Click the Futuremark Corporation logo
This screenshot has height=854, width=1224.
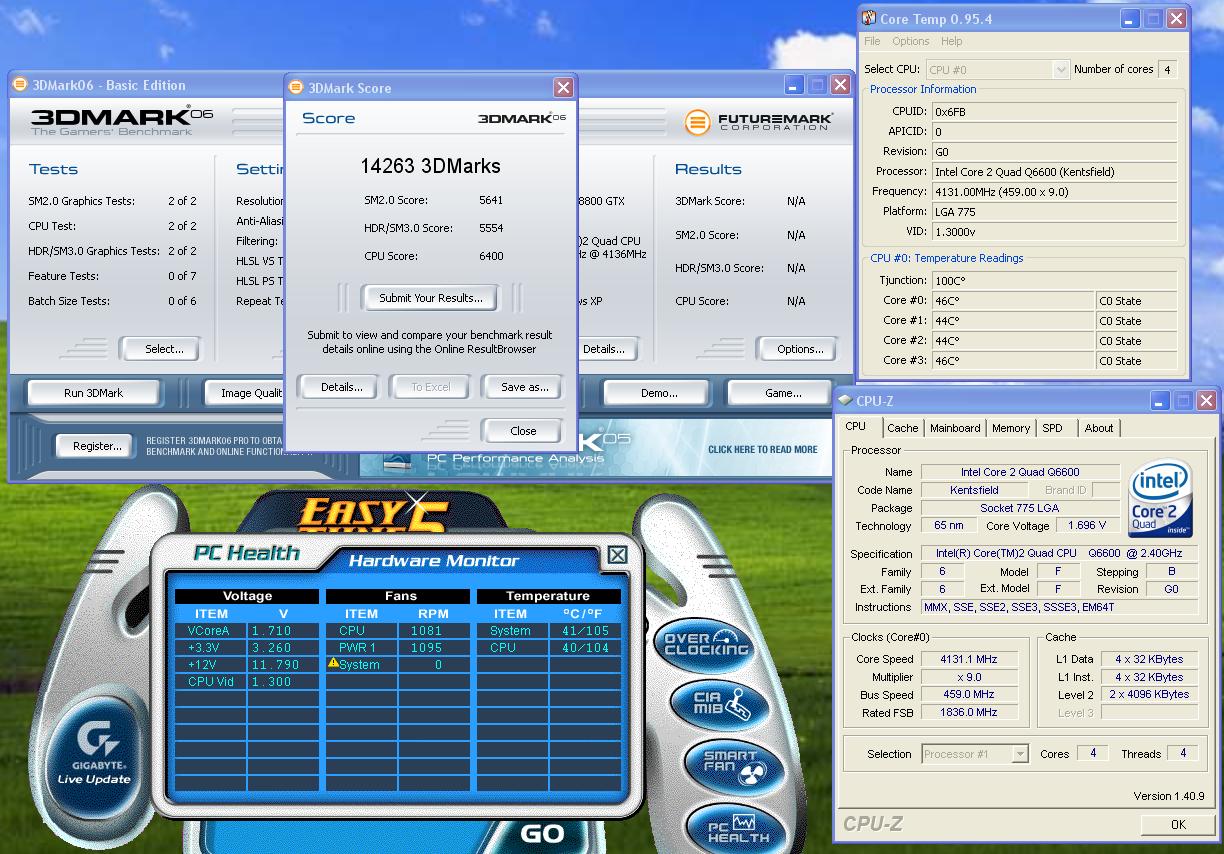click(758, 123)
